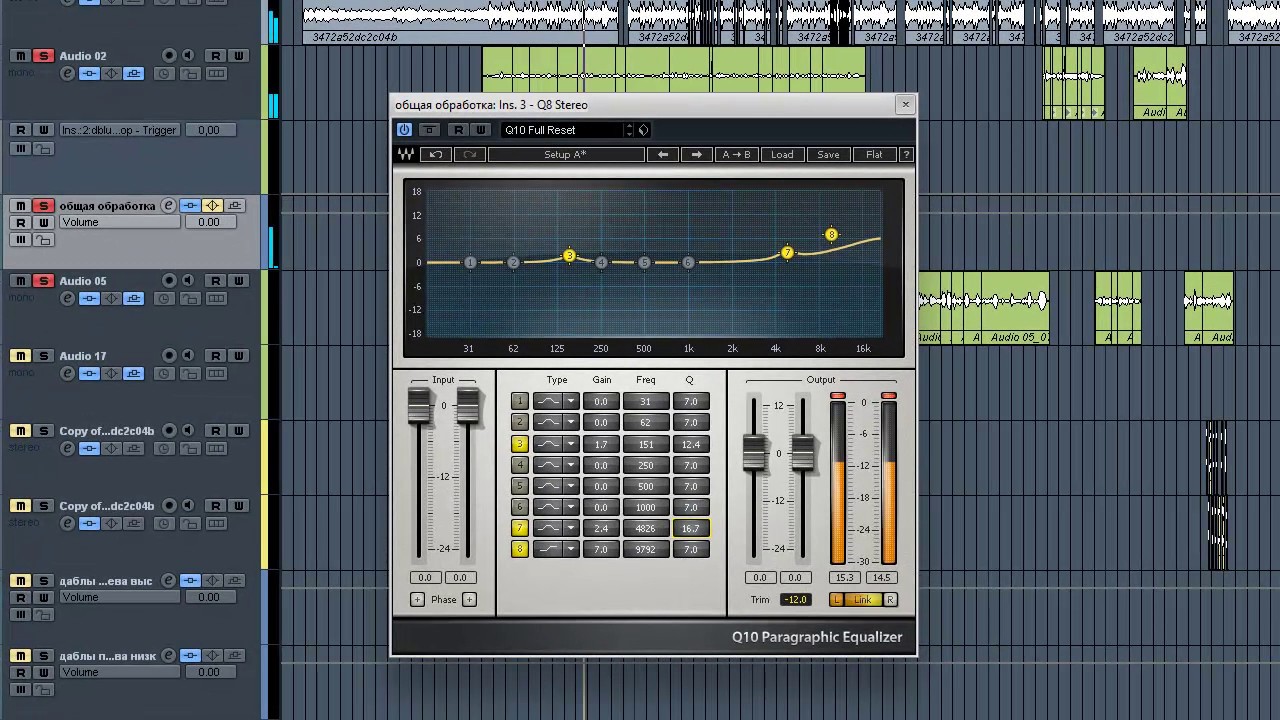Go to previous preset with left arrow
Viewport: 1280px width, 720px height.
pyautogui.click(x=662, y=155)
